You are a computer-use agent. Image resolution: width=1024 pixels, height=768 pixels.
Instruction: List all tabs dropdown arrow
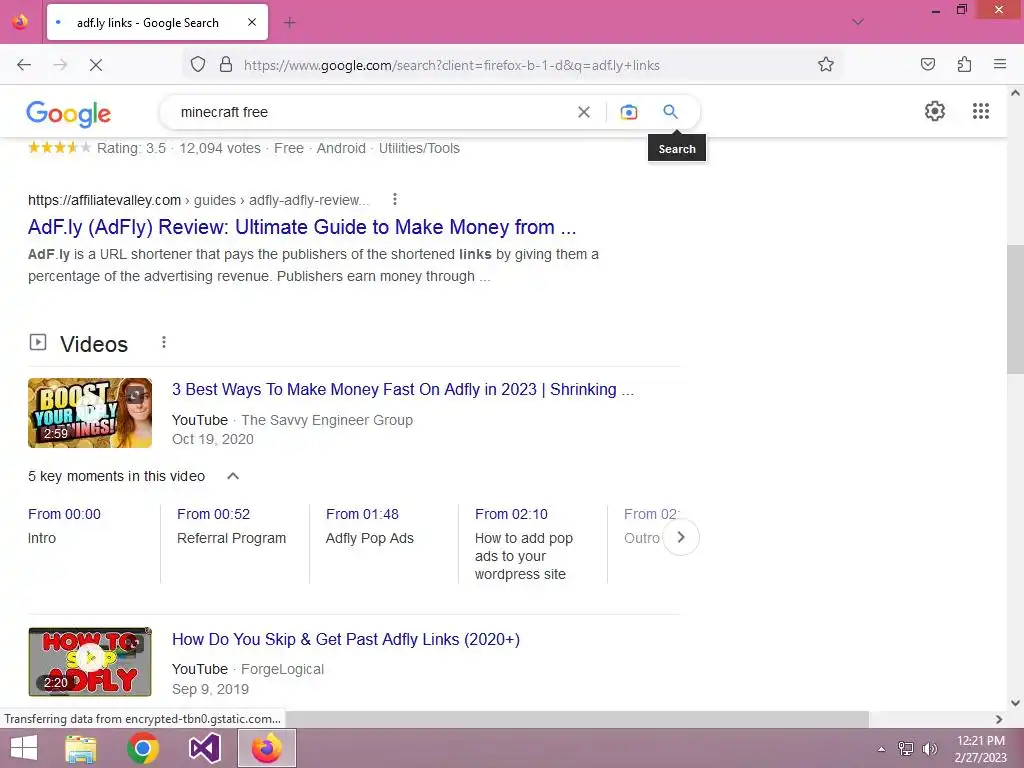(858, 22)
